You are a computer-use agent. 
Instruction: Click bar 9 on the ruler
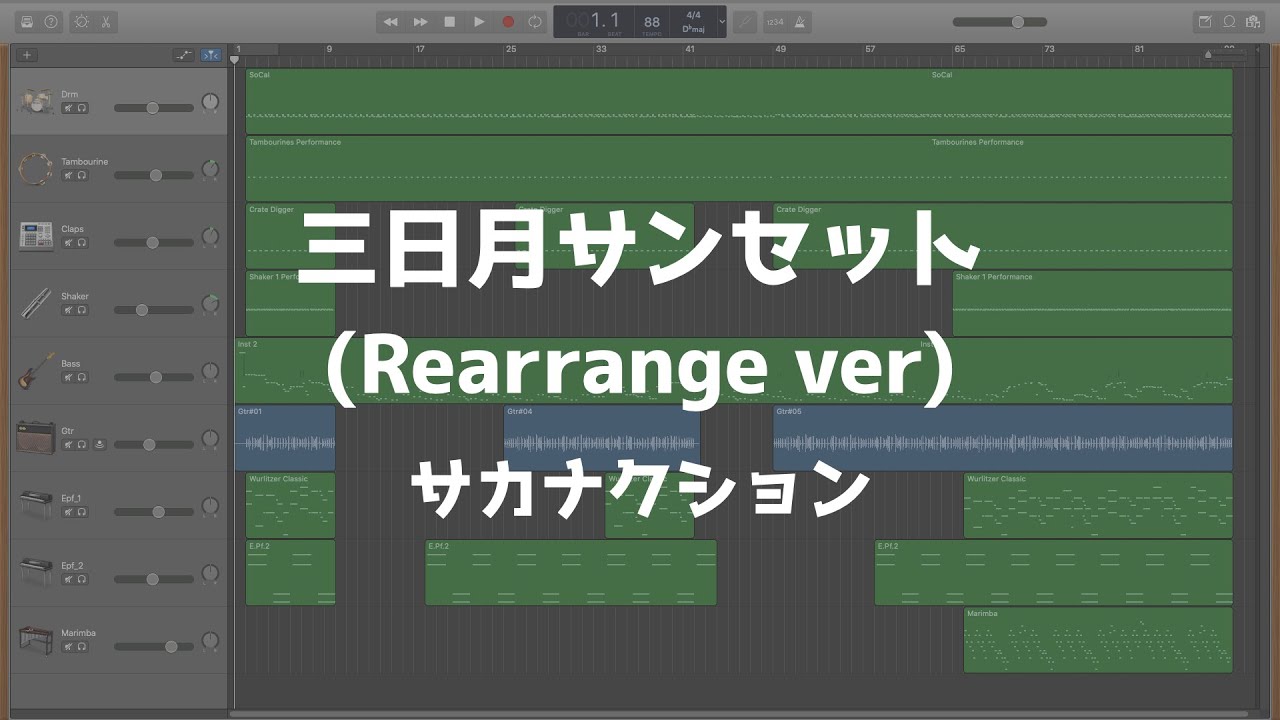click(x=329, y=49)
